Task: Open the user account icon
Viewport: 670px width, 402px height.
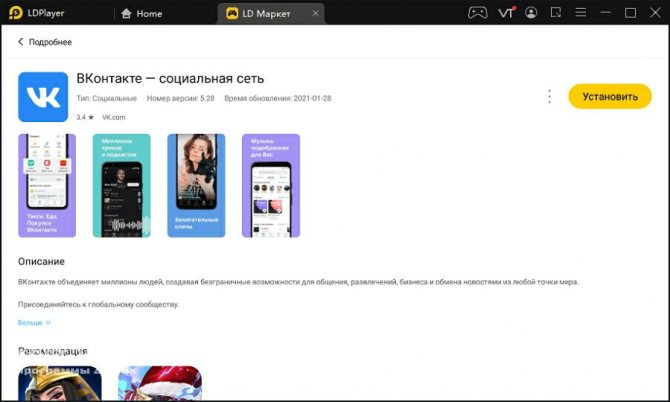Action: click(x=531, y=13)
